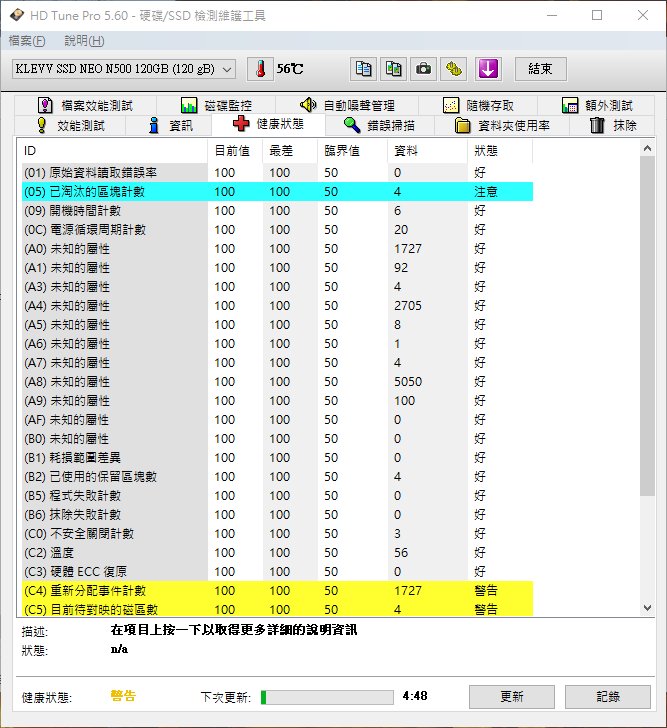Select row (C0) 不安全關閉計數
Viewport: 667px width, 728px height.
point(278,534)
